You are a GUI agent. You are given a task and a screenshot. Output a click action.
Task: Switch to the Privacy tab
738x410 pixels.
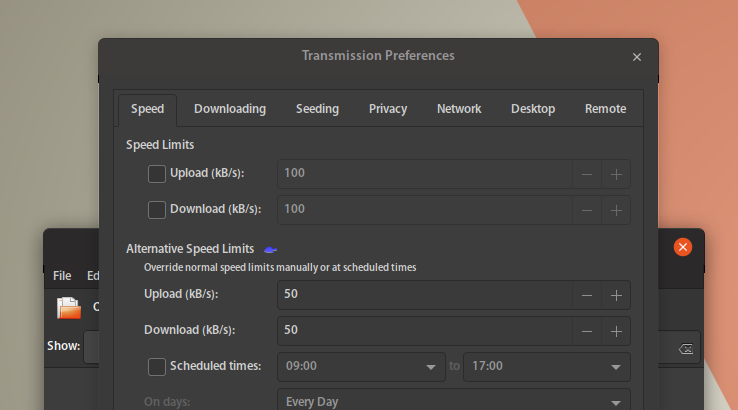388,109
